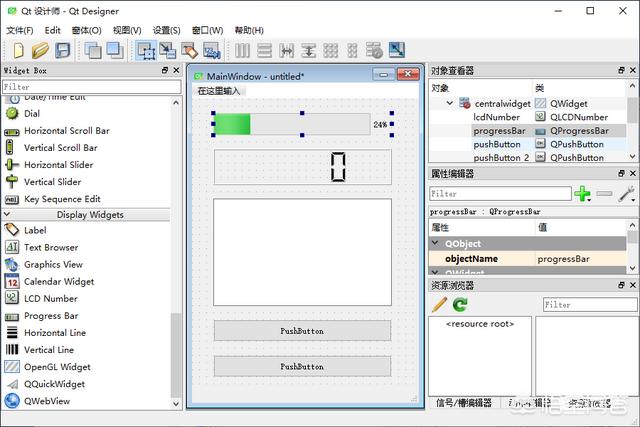640x427 pixels.
Task: Click the Adjust Size toolbar icon
Action: tap(397, 50)
